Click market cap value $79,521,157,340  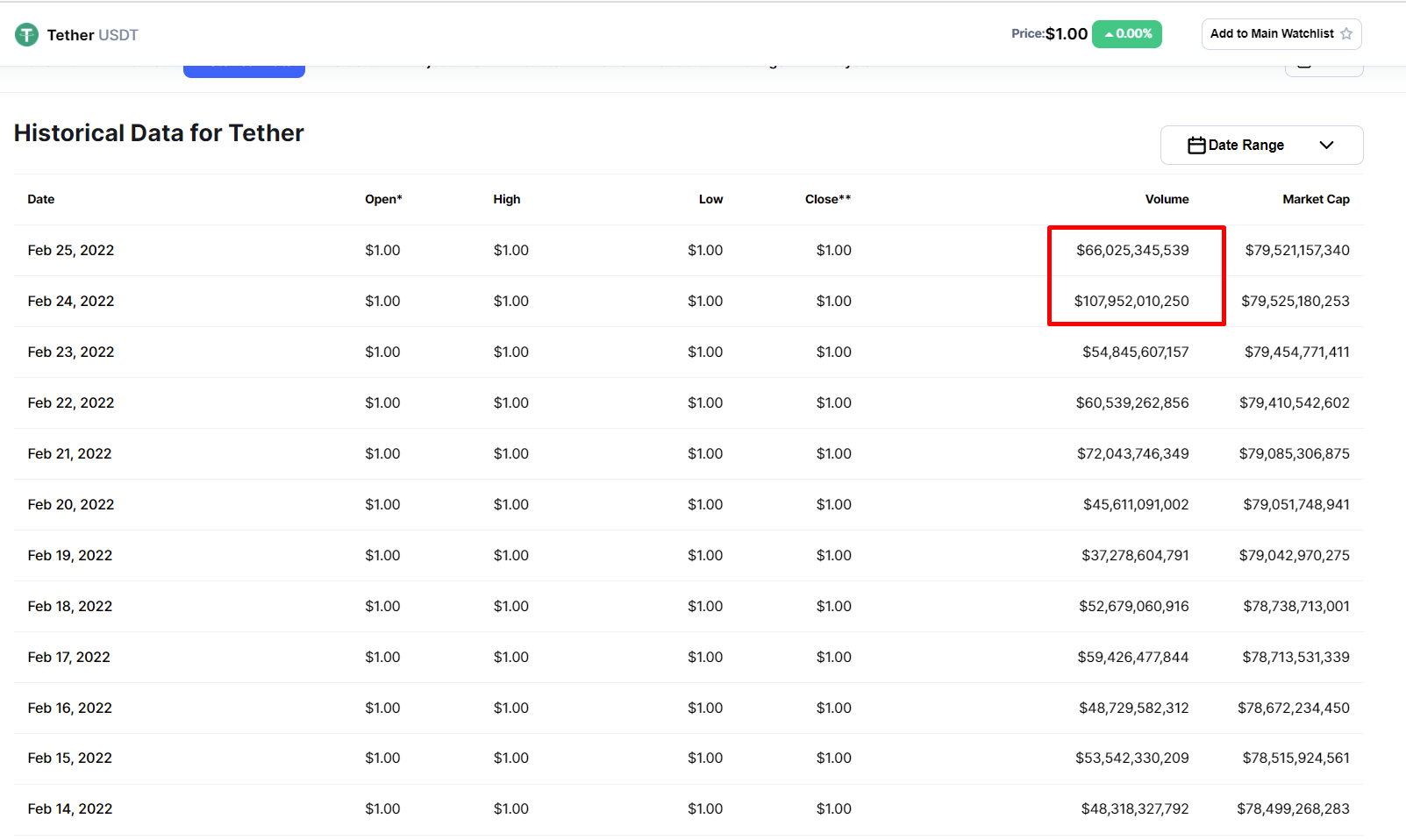coord(1297,250)
